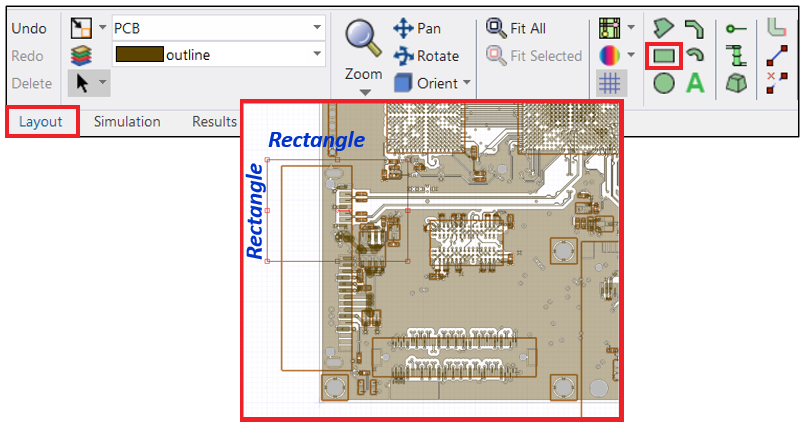Select the Rectangle drawing tool
810x437 pixels.
[664, 56]
